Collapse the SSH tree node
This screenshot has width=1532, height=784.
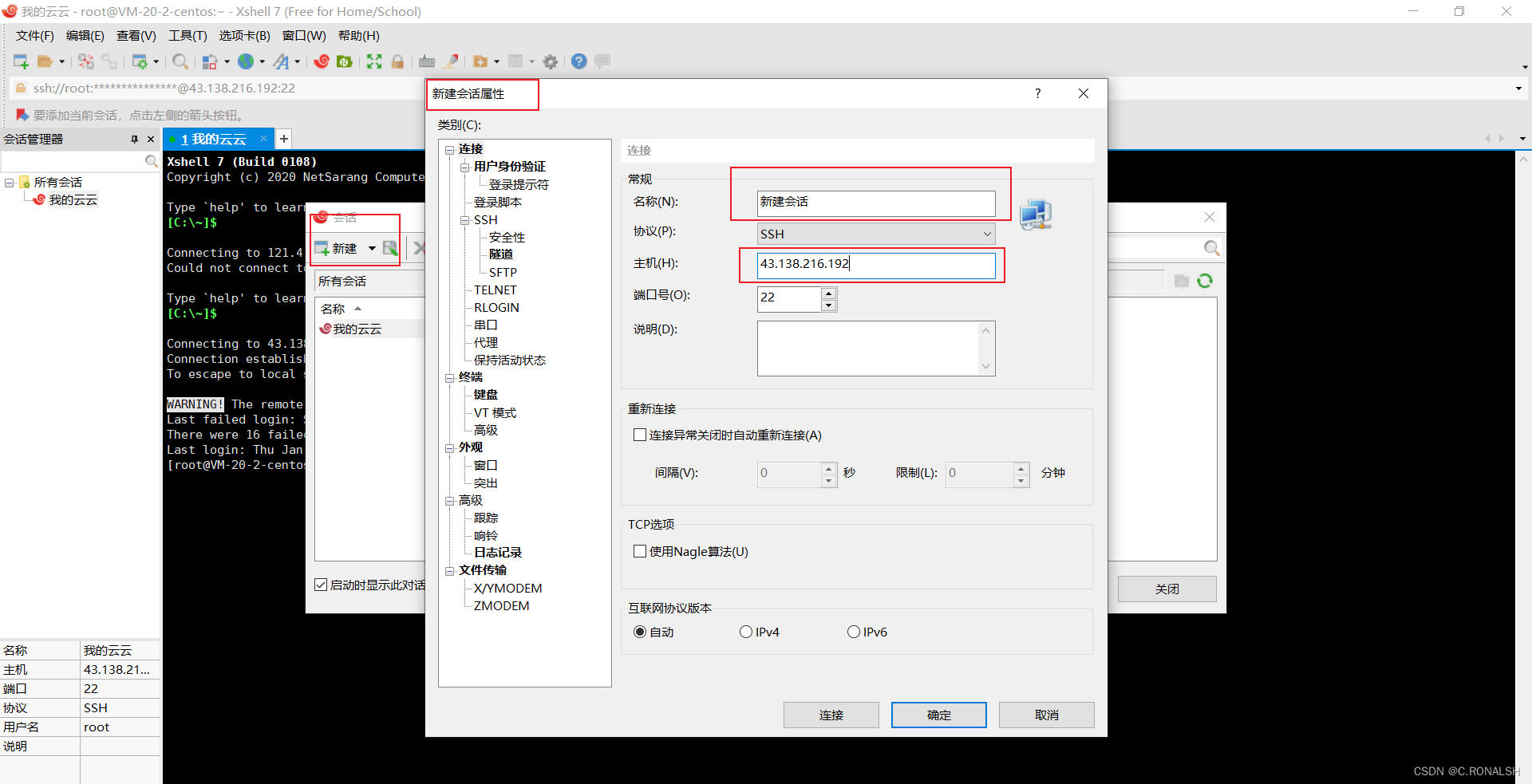click(464, 220)
